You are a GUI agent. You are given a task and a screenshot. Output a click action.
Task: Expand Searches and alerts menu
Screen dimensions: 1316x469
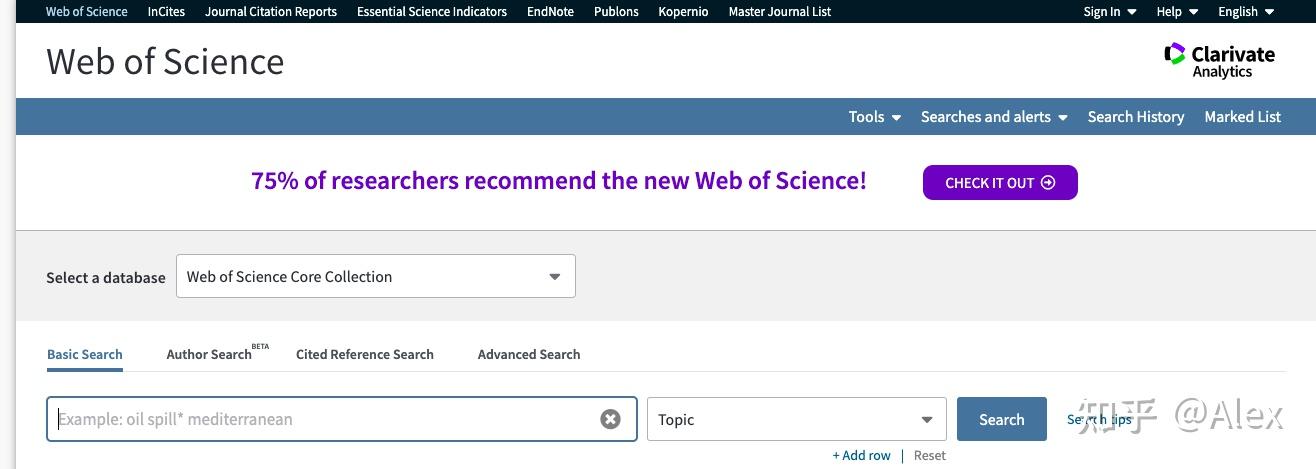click(x=994, y=117)
